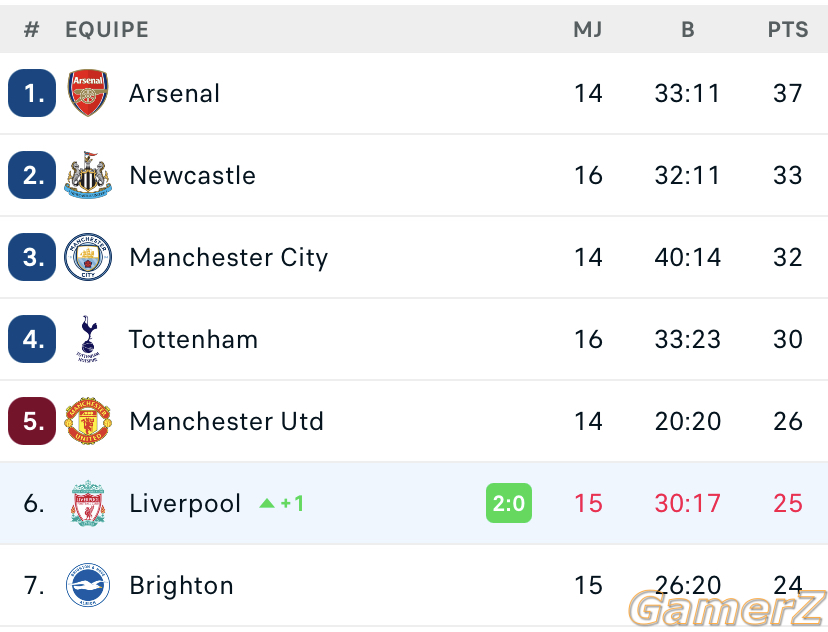Click the Brighton seagull badge
The width and height of the screenshot is (828, 632).
pyautogui.click(x=88, y=585)
